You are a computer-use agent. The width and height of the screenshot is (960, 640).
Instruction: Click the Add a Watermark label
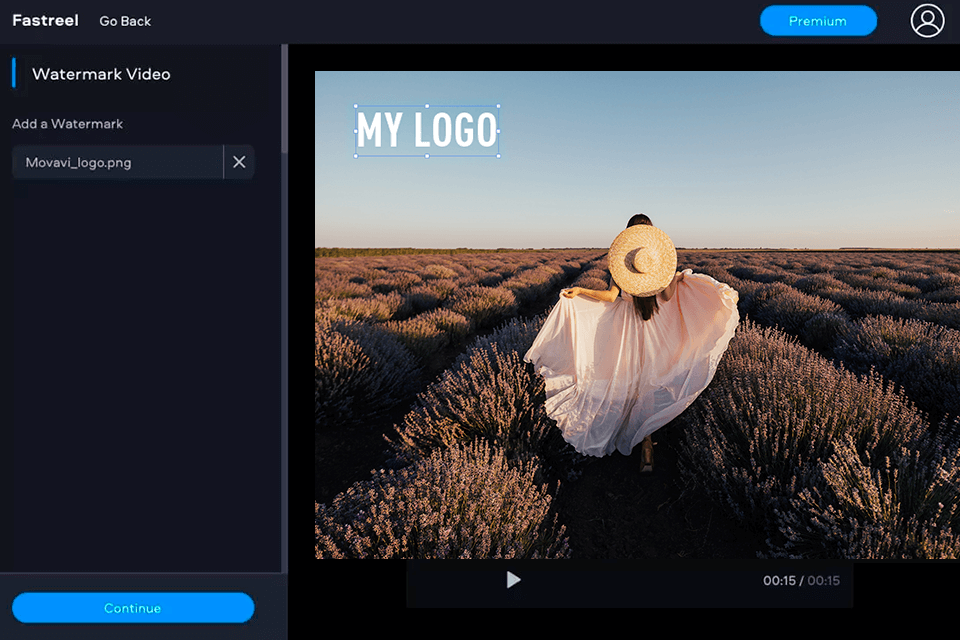coord(67,123)
